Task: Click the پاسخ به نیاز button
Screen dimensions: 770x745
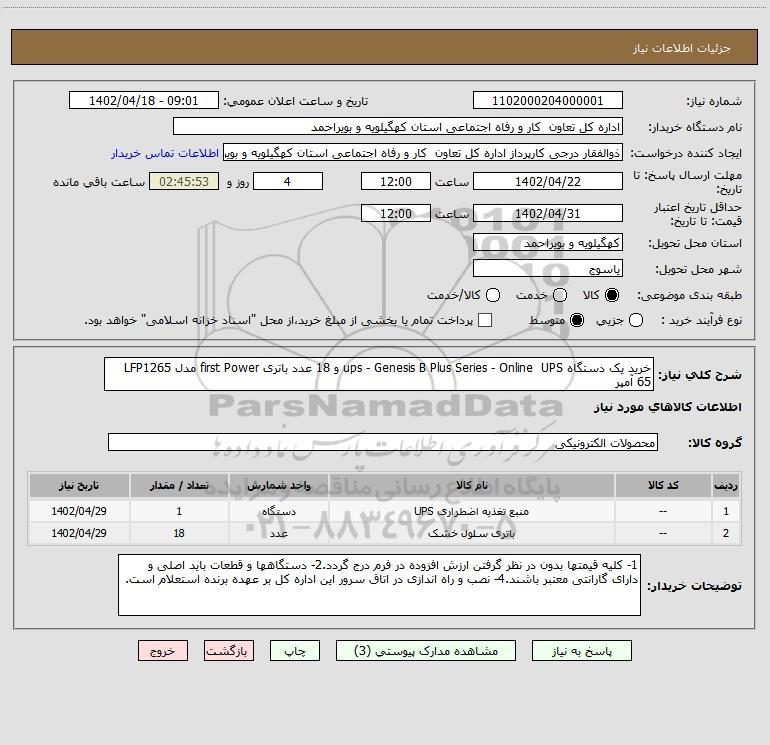Action: (x=581, y=651)
